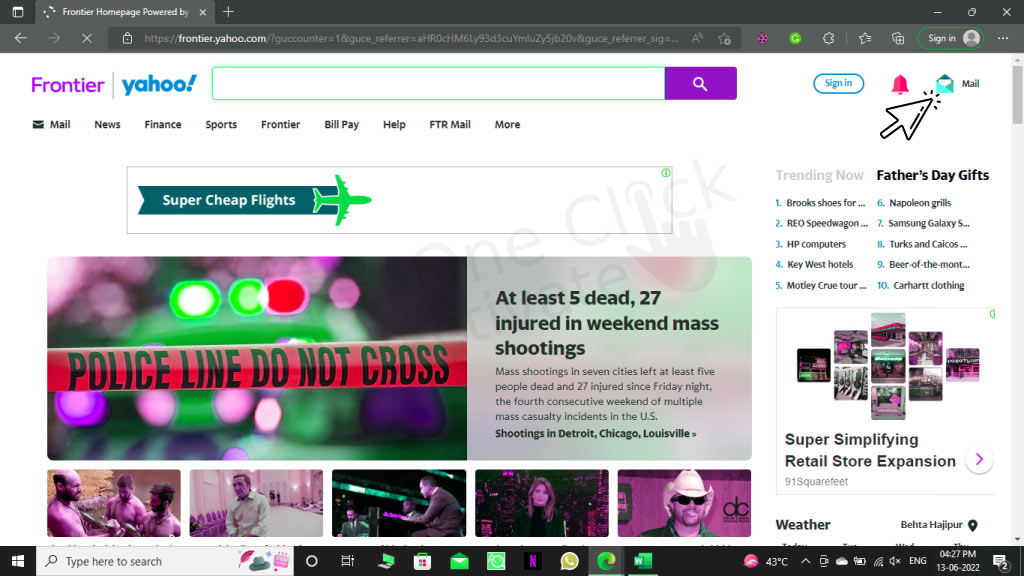Open the HP computers trending link

point(816,244)
